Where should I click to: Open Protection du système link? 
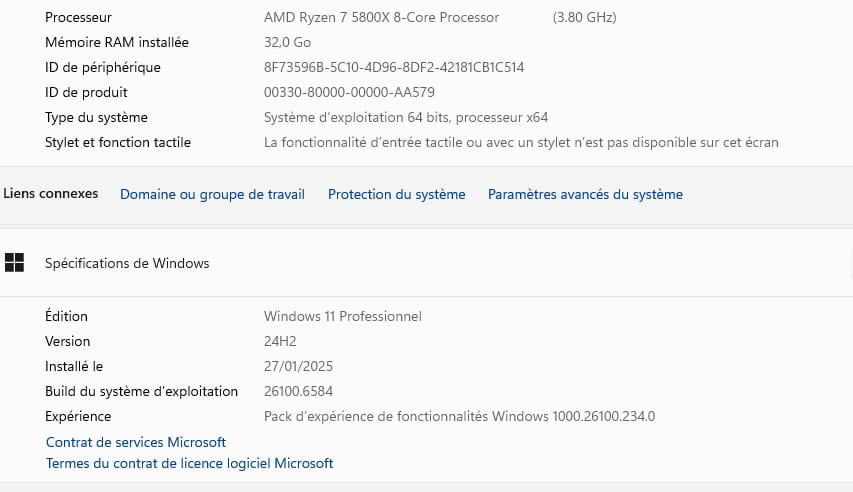point(397,194)
